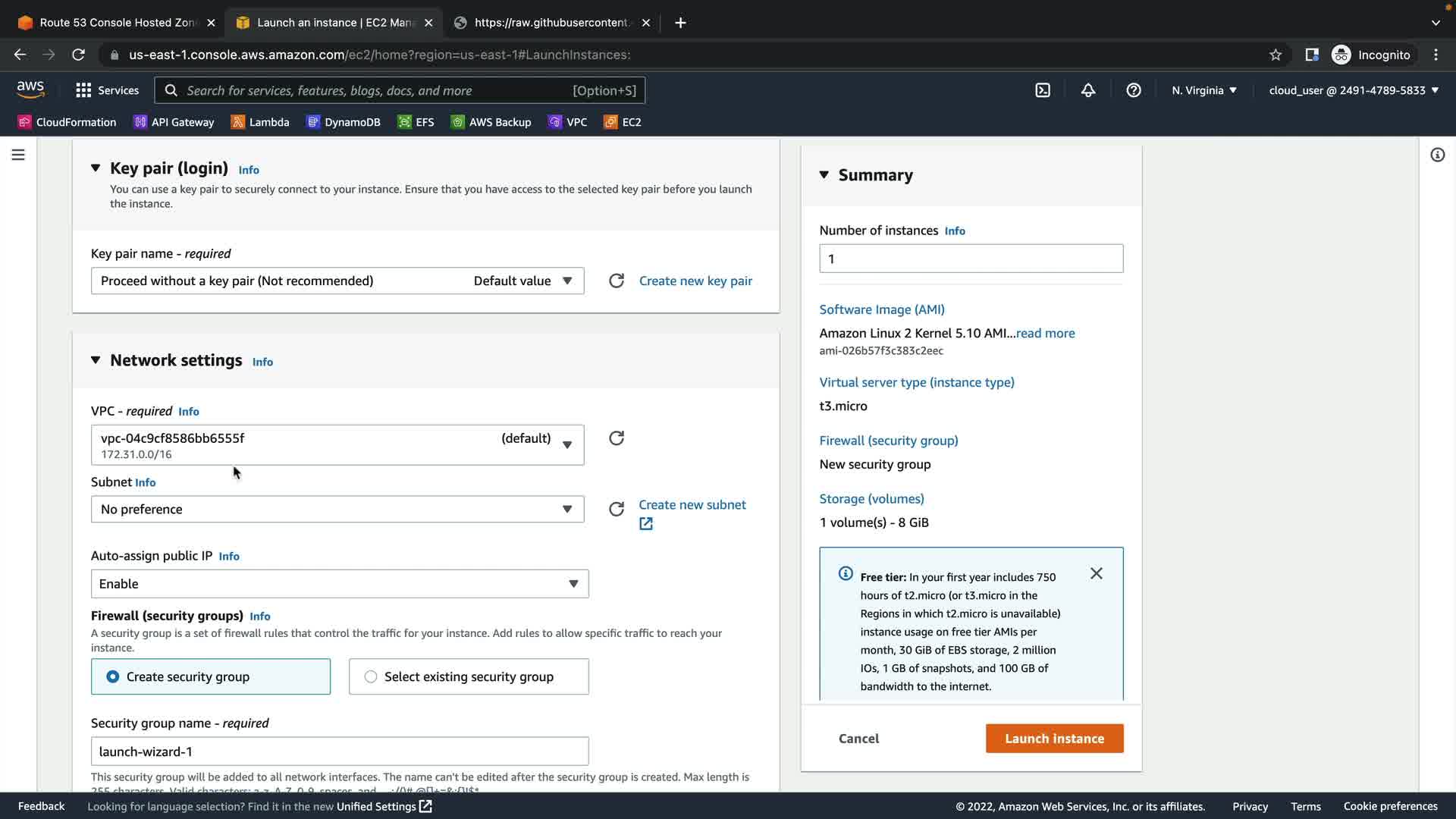Open the help question mark icon
Viewport: 1456px width, 819px height.
[x=1134, y=90]
